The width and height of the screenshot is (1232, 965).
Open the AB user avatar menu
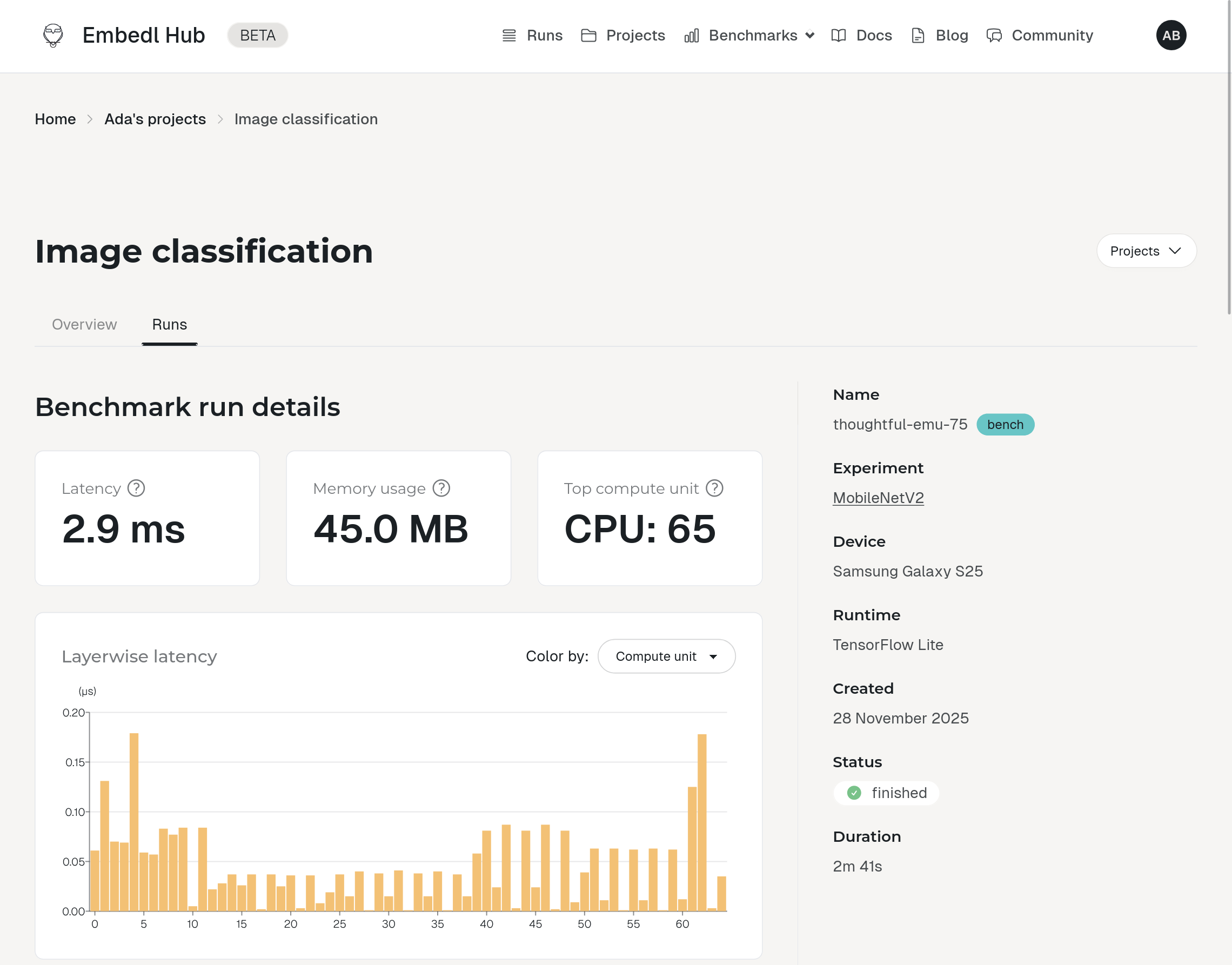click(x=1170, y=36)
